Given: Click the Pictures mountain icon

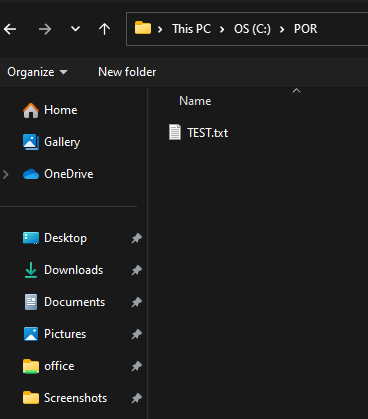Looking at the screenshot, I should [x=31, y=334].
